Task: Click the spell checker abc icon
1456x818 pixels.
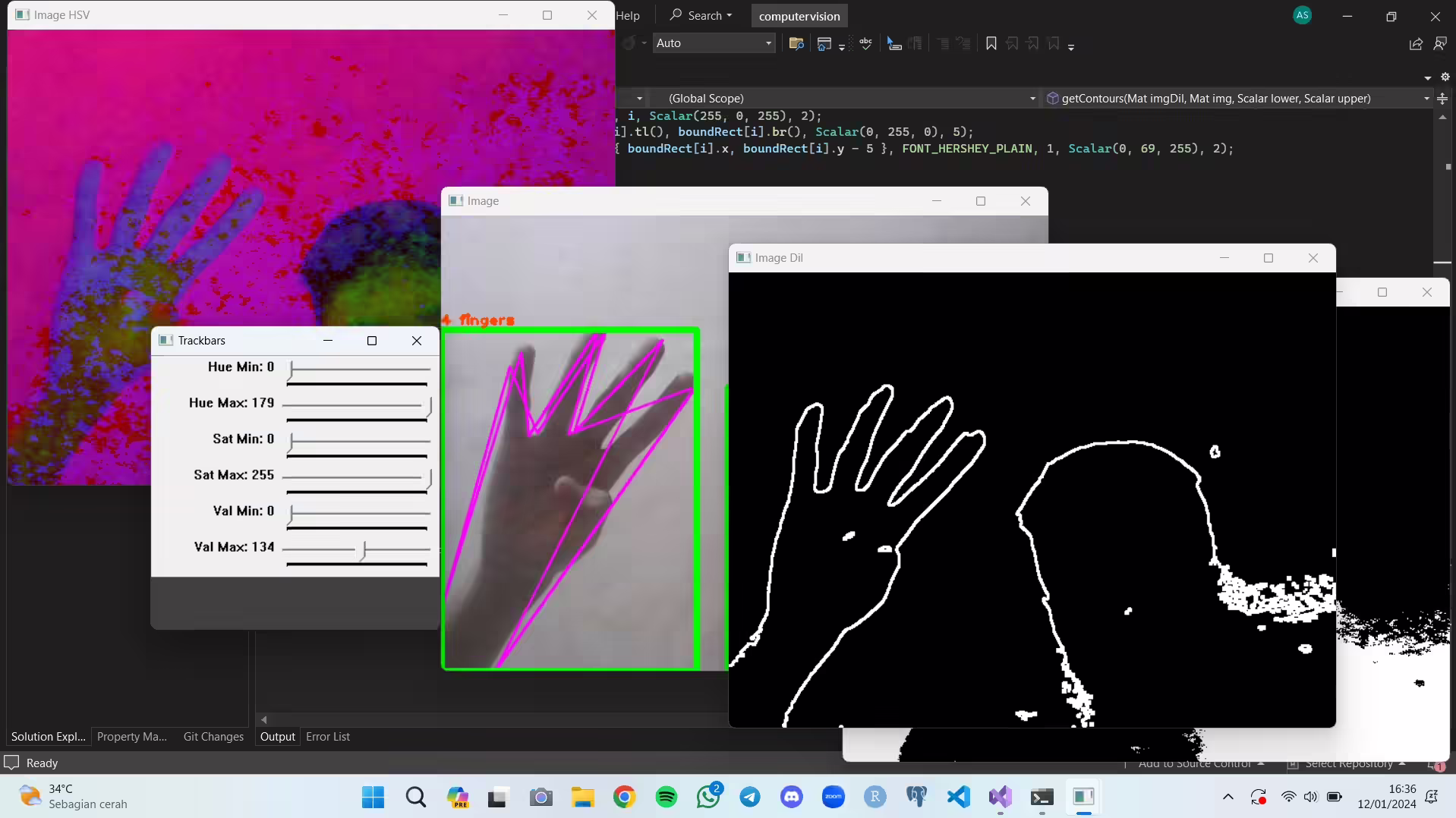Action: click(x=865, y=43)
